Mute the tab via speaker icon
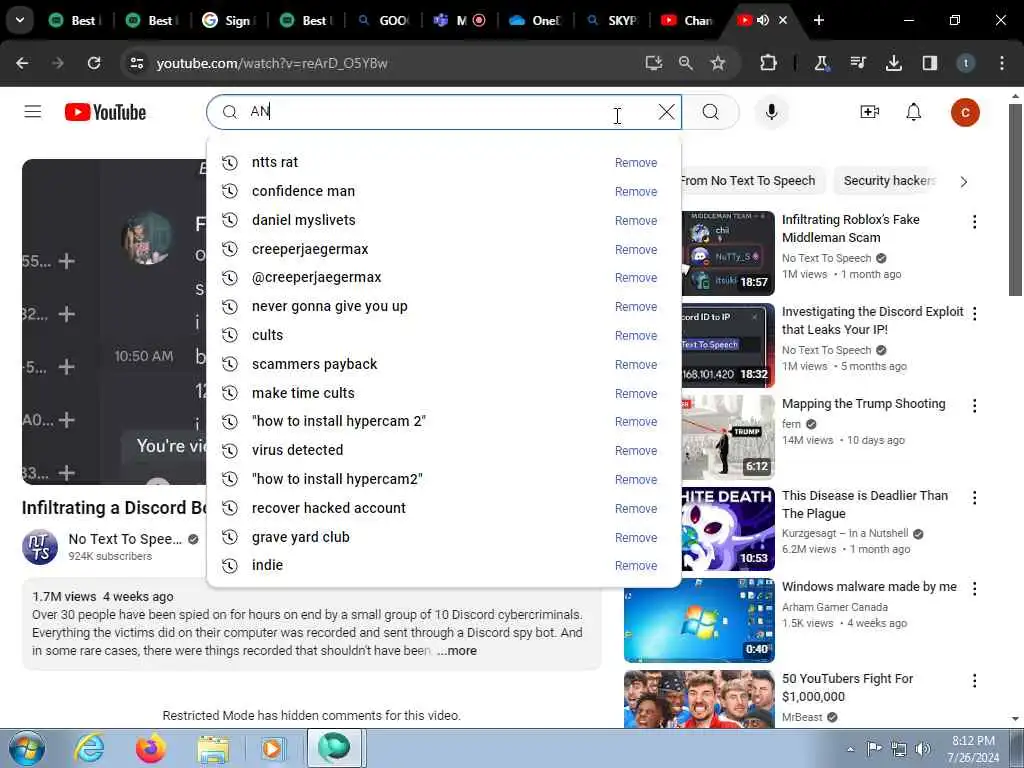Screen dimensions: 1024x768 (763, 20)
